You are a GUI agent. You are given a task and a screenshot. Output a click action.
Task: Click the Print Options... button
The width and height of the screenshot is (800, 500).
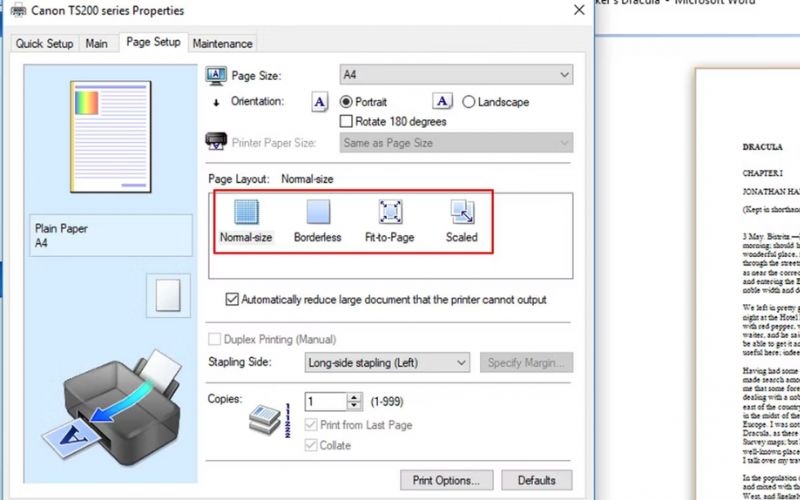pos(446,480)
